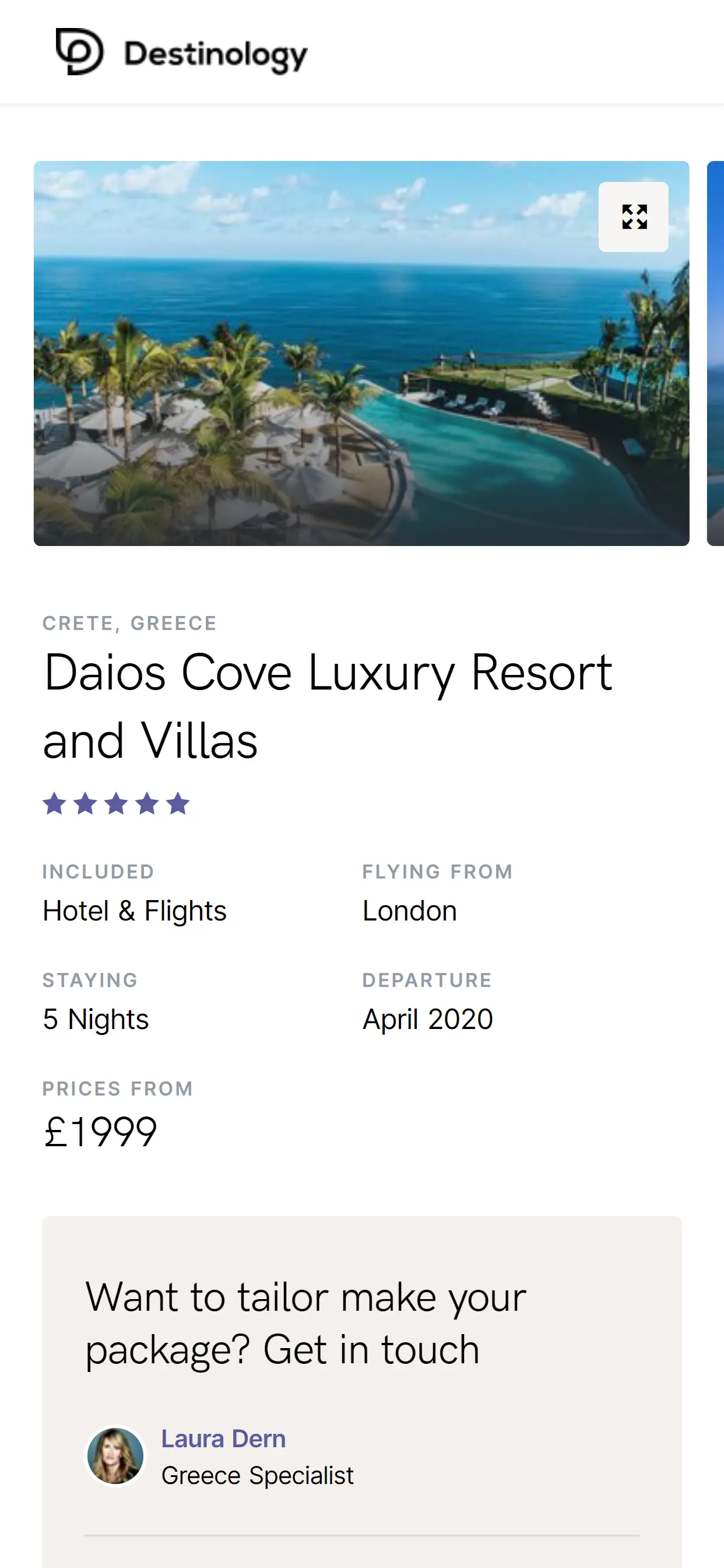Click the fifth rating star
This screenshot has width=724, height=1568.
point(178,803)
